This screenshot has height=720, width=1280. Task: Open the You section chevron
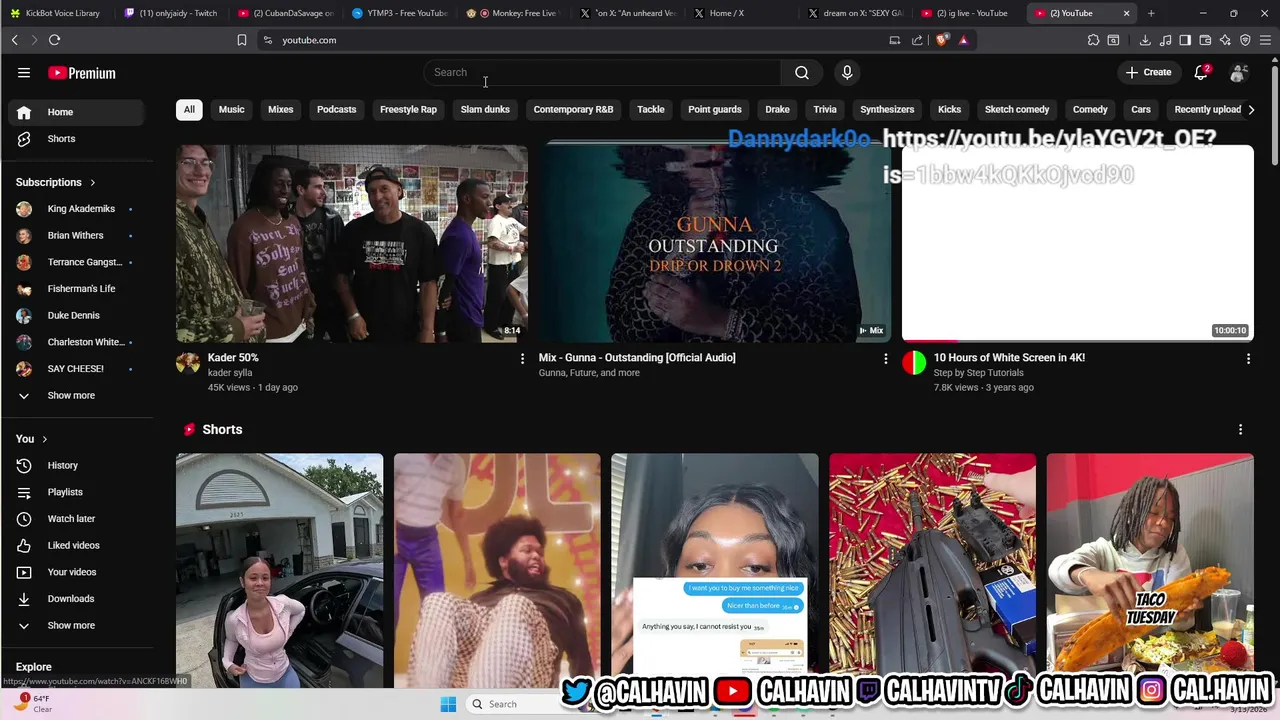point(44,439)
